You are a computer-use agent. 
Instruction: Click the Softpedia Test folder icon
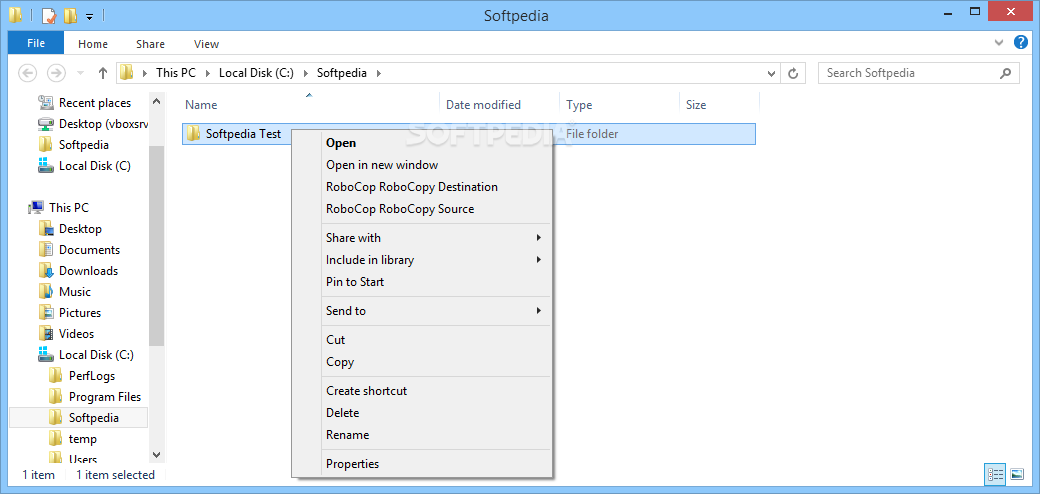tap(193, 134)
